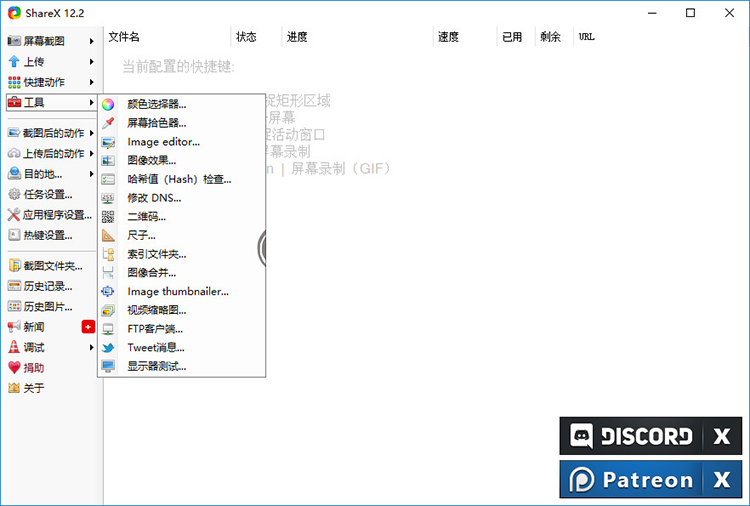Screen dimensions: 750x506
Task: Choose 视频缩略图 in tools menu
Action: [156, 310]
